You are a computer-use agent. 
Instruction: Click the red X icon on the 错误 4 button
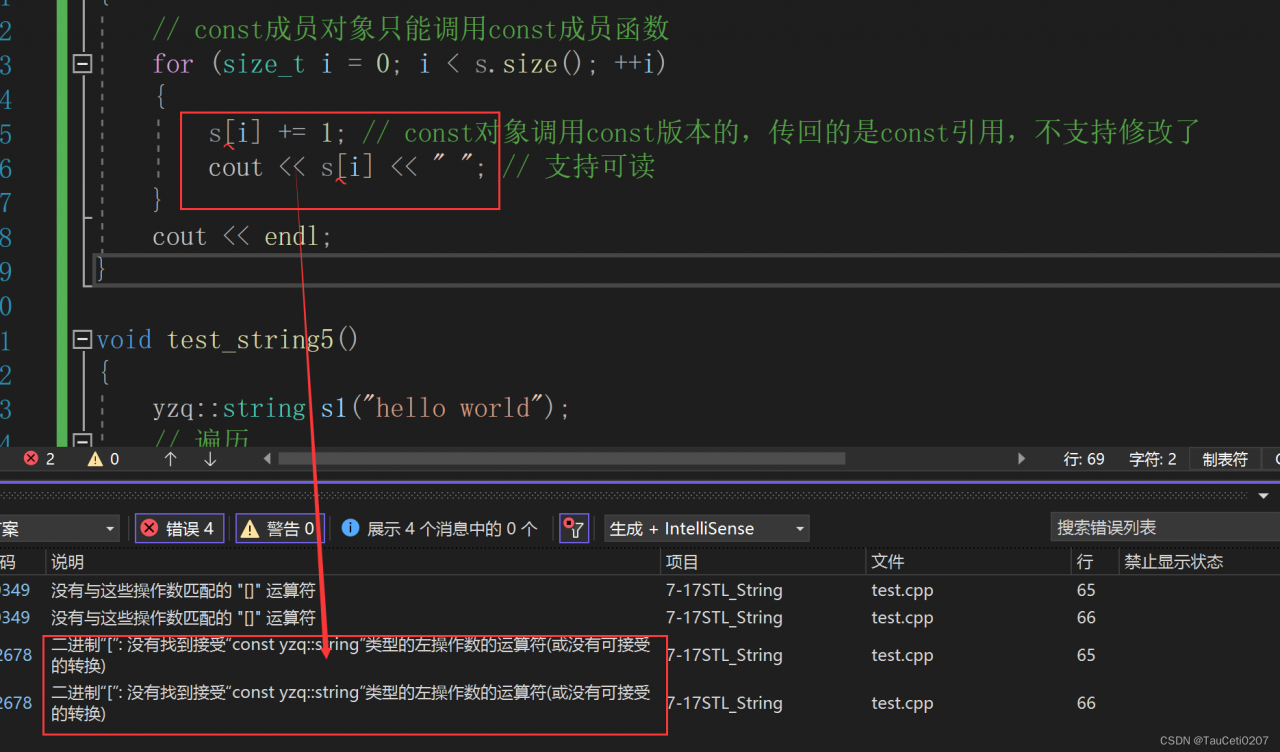[x=150, y=528]
